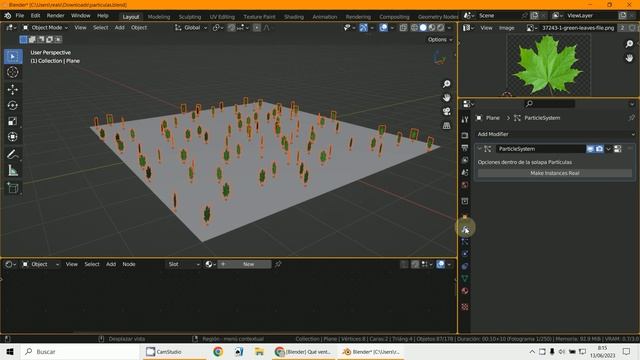The image size is (640, 360).
Task: Open the Object Mode dropdown
Action: pyautogui.click(x=45, y=28)
